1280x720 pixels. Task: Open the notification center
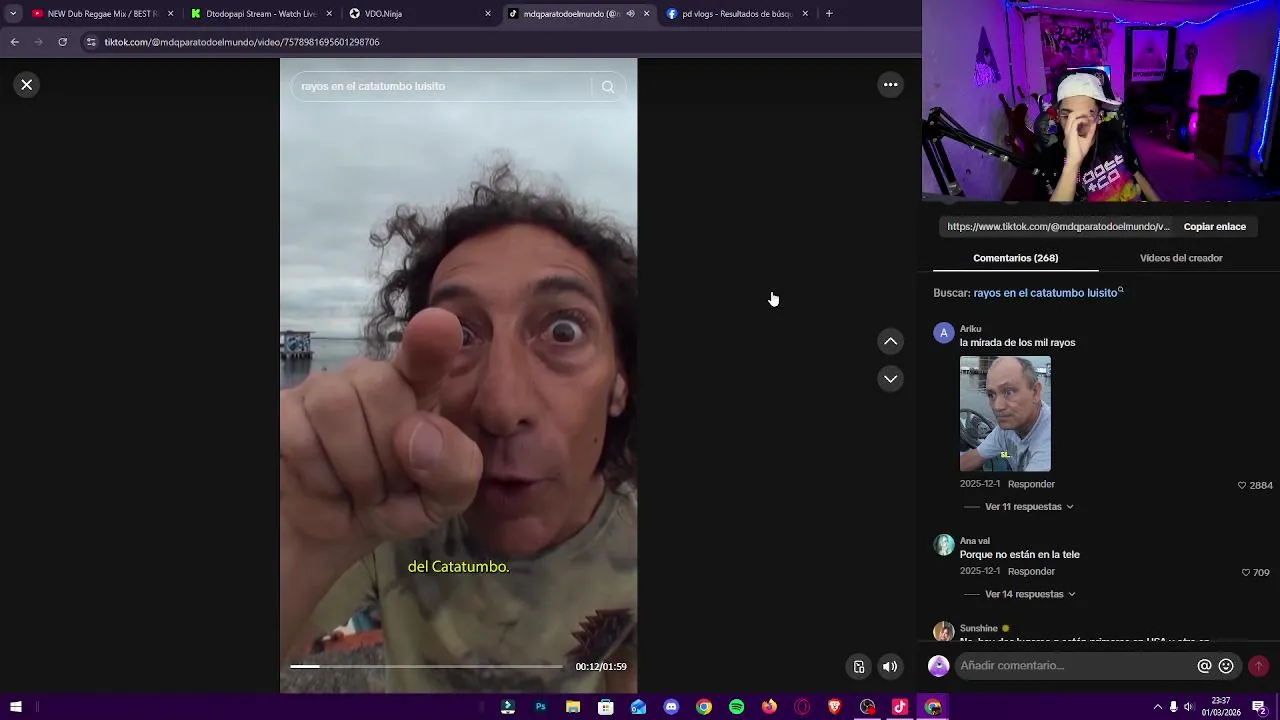(x=1259, y=707)
